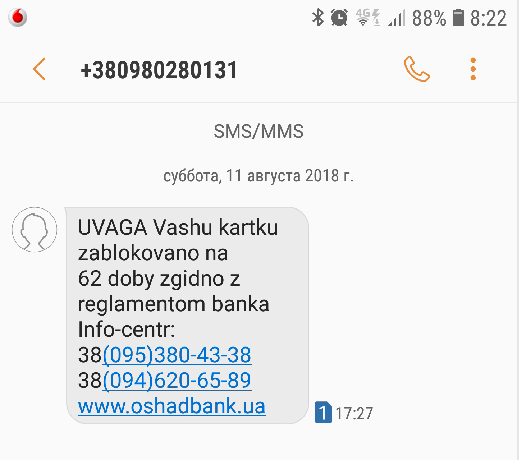Screen dimensions: 519x460
Task: Tap the battery status icon
Action: coord(458,18)
